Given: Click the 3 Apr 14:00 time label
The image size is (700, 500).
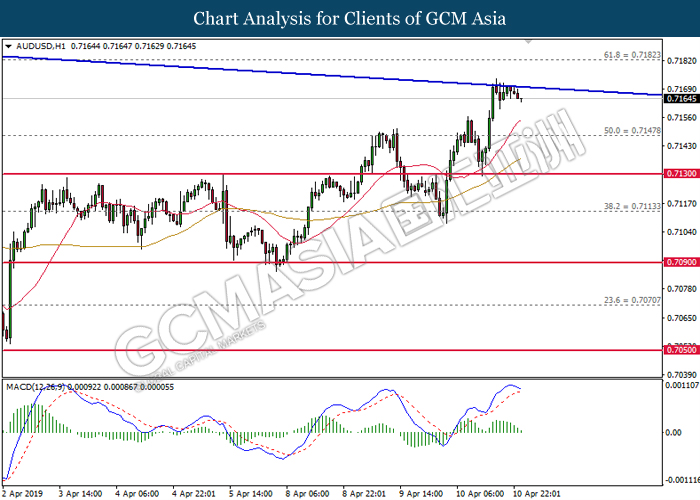Looking at the screenshot, I should [80, 493].
